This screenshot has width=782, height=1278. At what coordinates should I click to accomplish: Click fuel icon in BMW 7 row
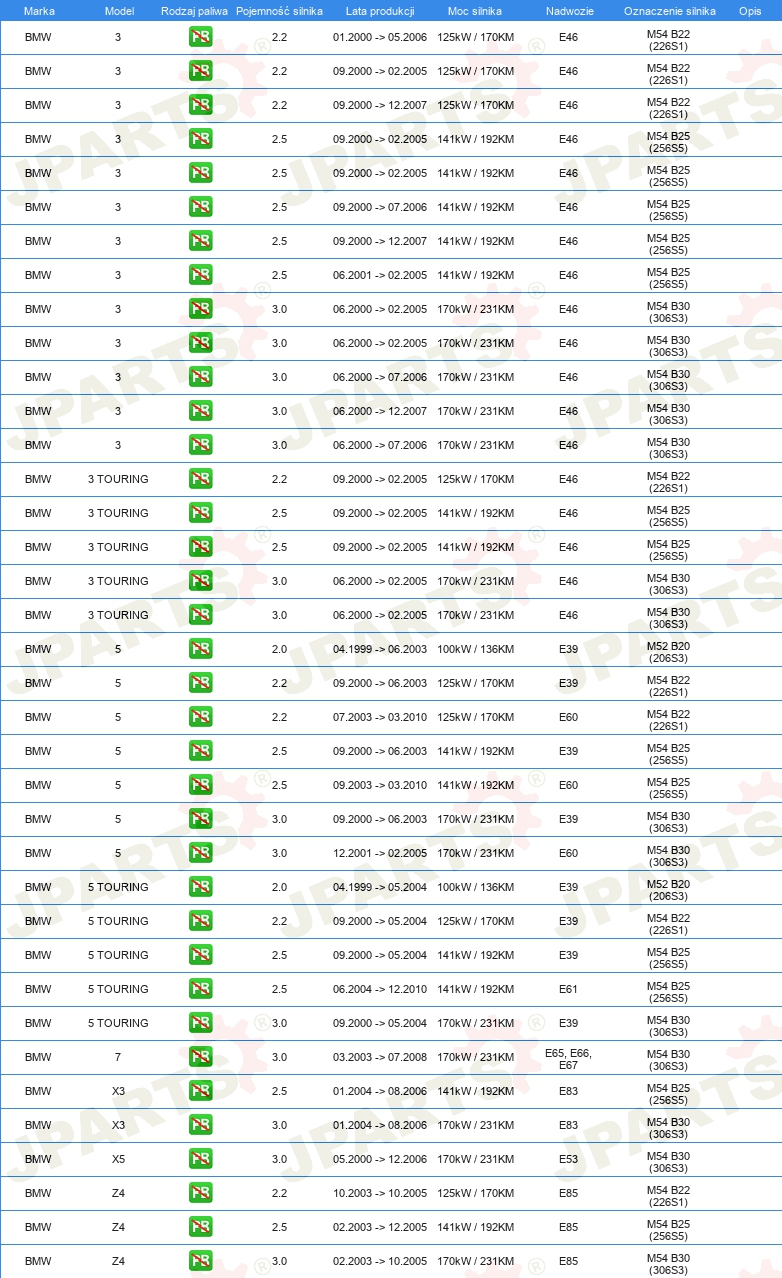pyautogui.click(x=200, y=1058)
